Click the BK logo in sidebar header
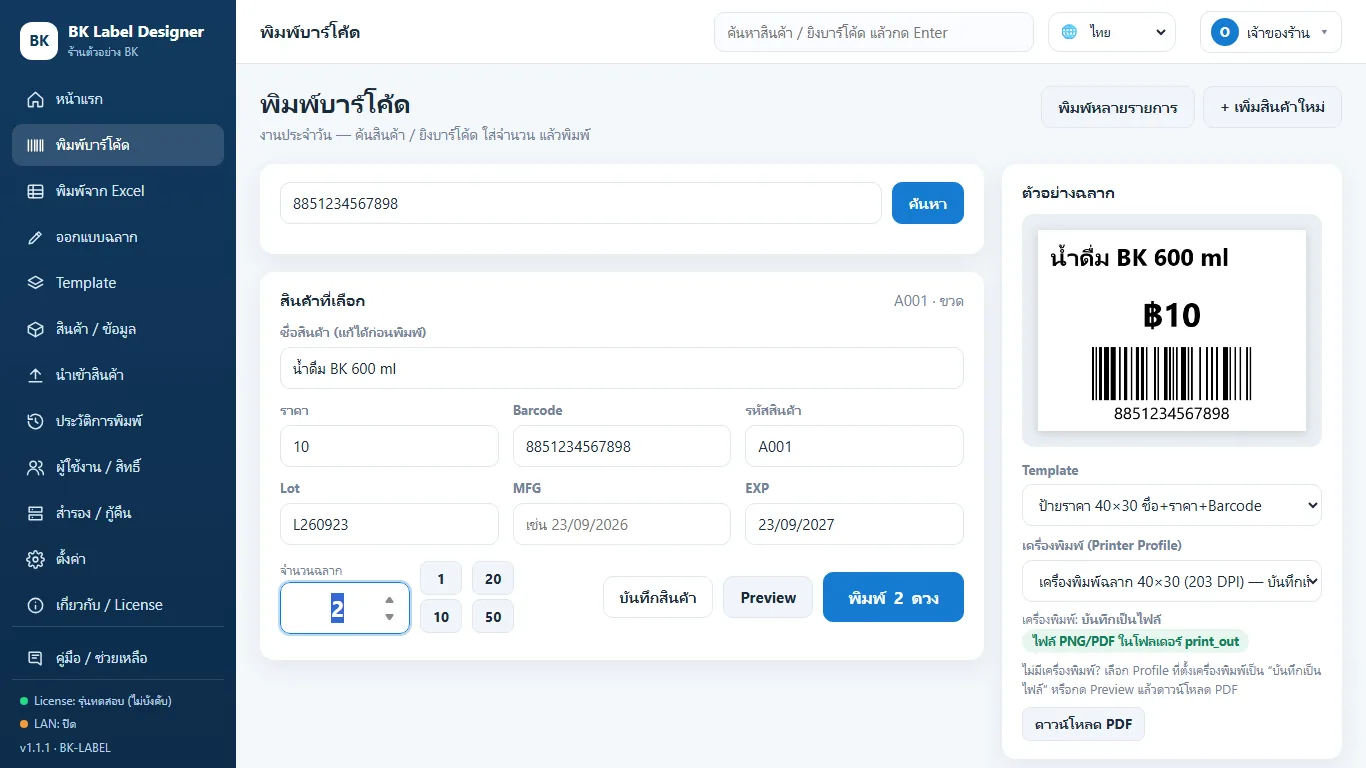 click(x=39, y=41)
